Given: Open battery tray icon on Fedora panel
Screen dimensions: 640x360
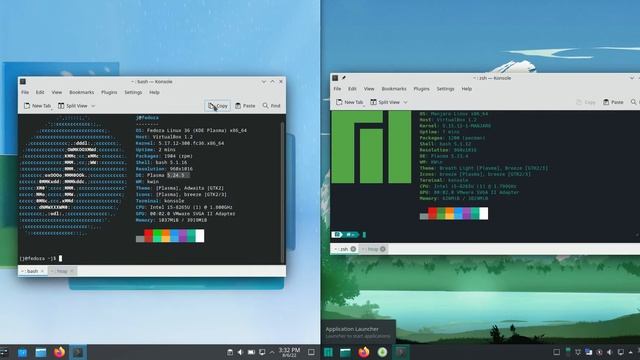Looking at the screenshot, I should click(x=251, y=352).
